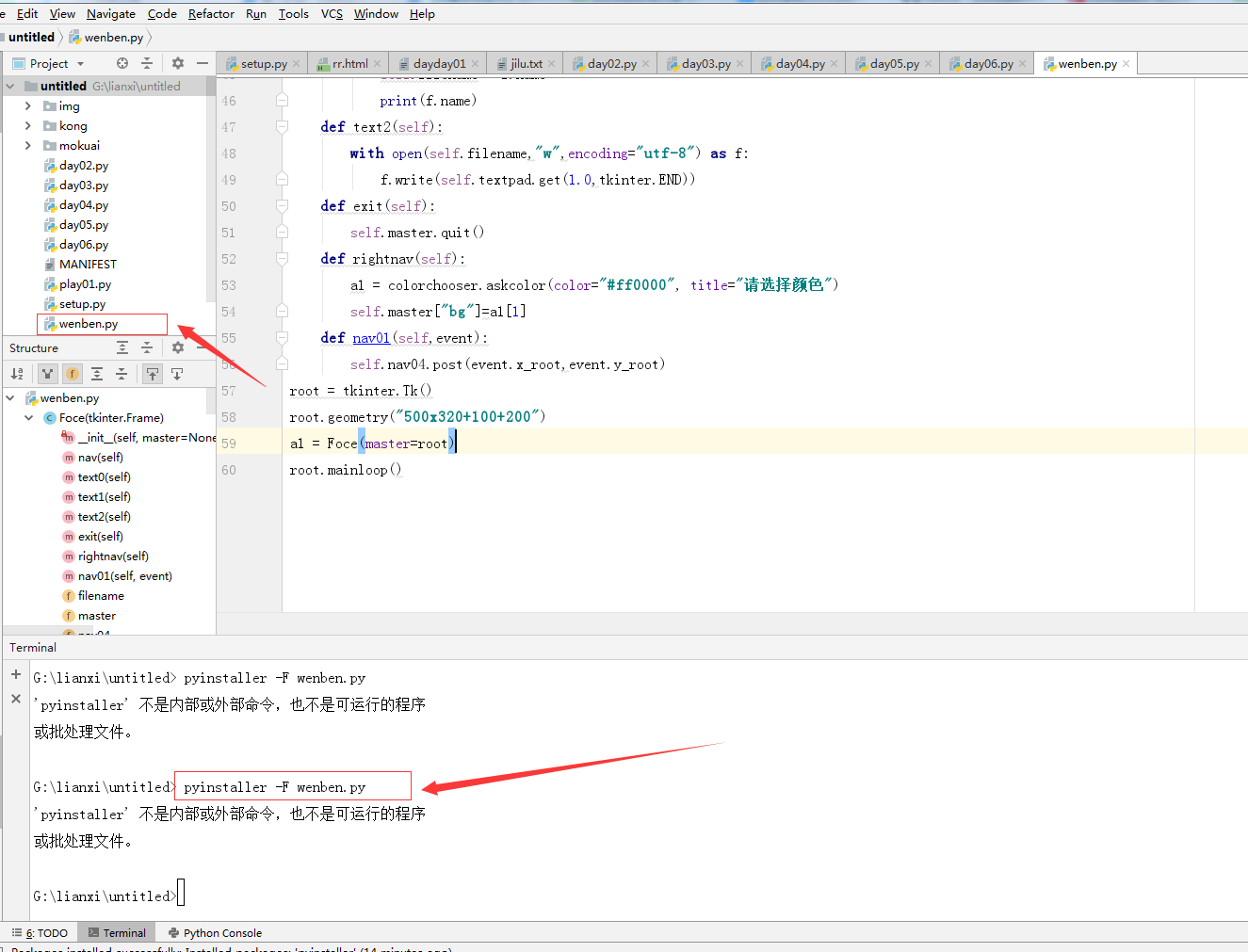
Task: Expand the kong folder
Action: (28, 126)
